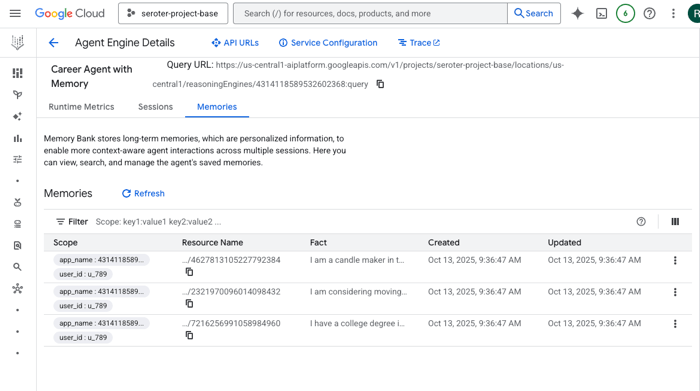Click resource name .../7216256991058984960
700x391 pixels.
coord(231,323)
